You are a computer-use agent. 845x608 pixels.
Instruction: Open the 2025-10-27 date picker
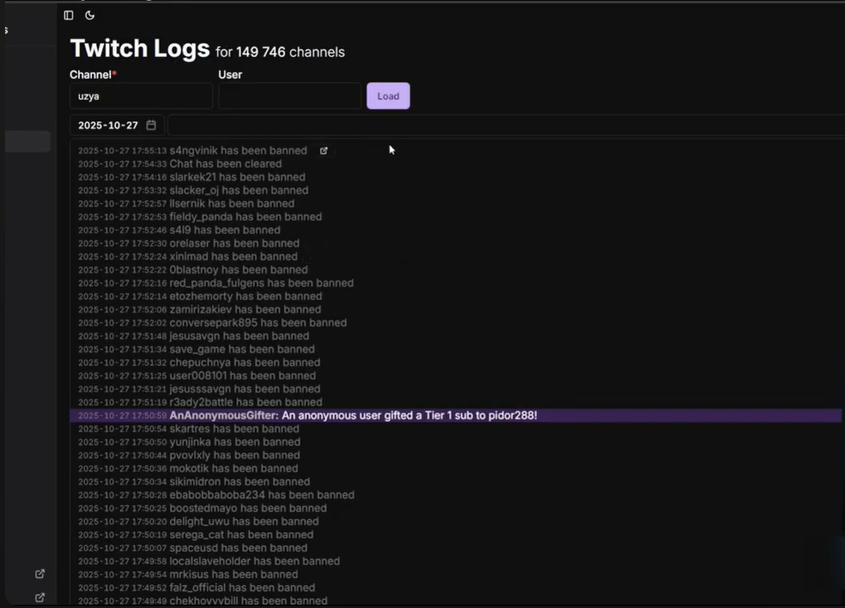coord(117,125)
